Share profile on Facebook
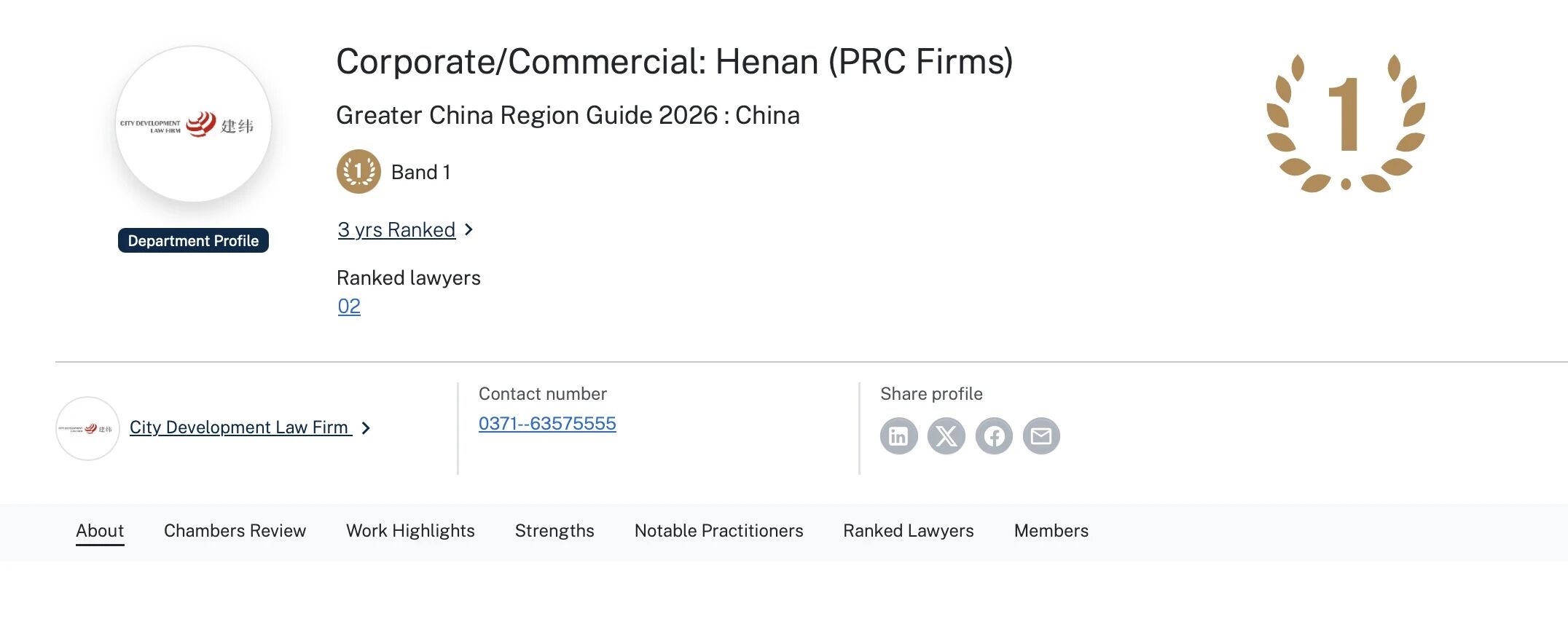This screenshot has height=619, width=1568. click(x=994, y=436)
